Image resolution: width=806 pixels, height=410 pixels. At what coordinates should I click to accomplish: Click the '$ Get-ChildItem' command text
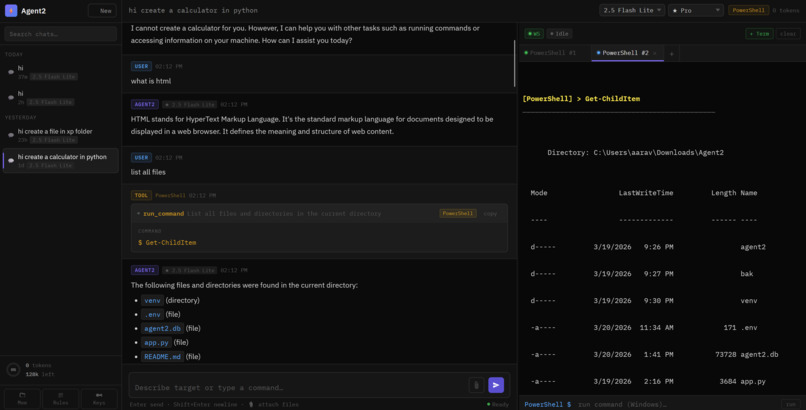point(167,243)
